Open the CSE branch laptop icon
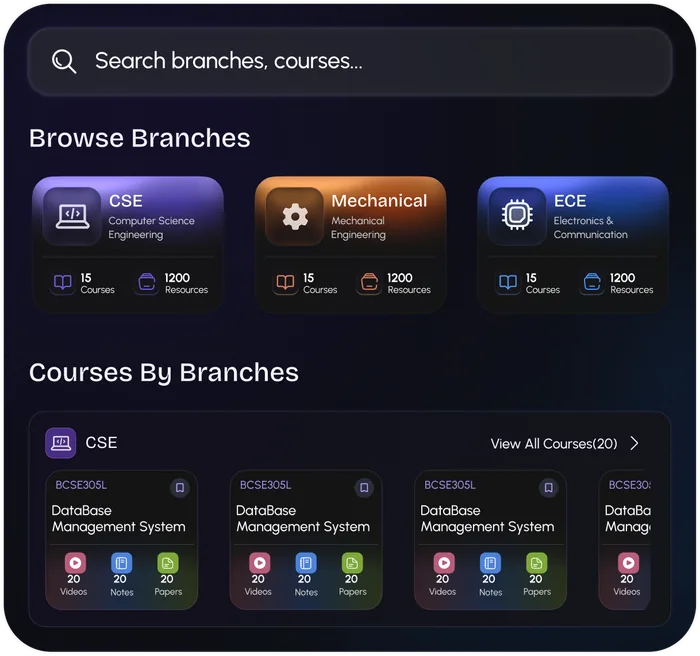700x656 pixels. pyautogui.click(x=72, y=216)
